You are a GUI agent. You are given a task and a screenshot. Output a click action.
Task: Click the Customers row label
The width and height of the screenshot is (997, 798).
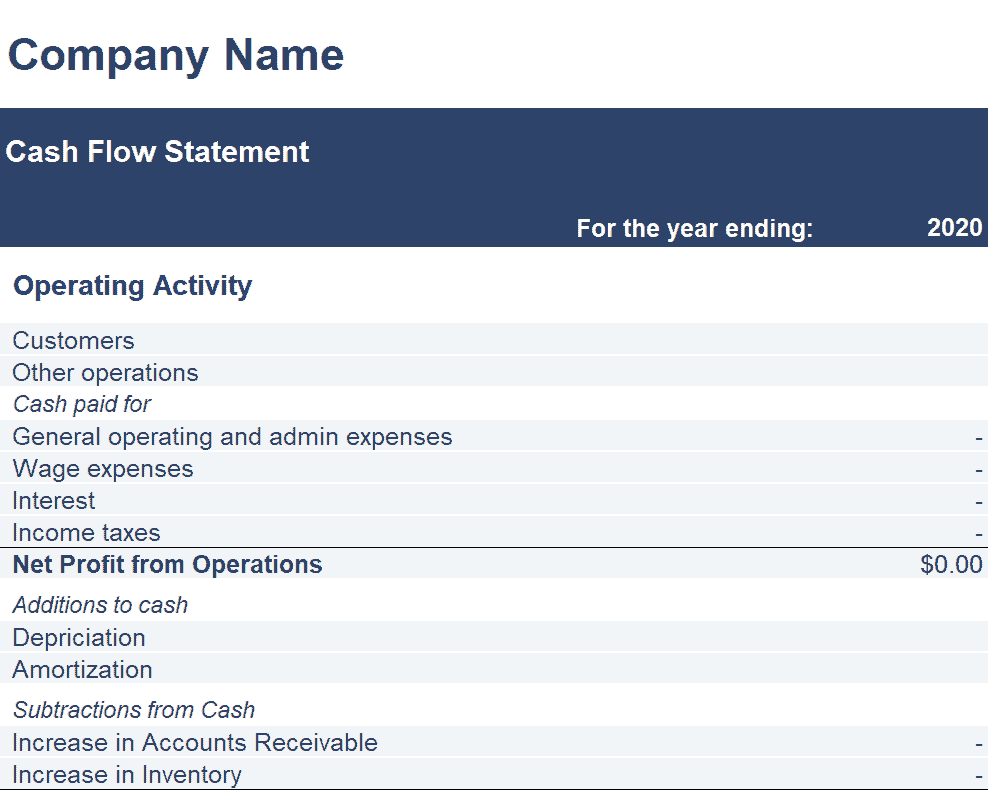(73, 341)
